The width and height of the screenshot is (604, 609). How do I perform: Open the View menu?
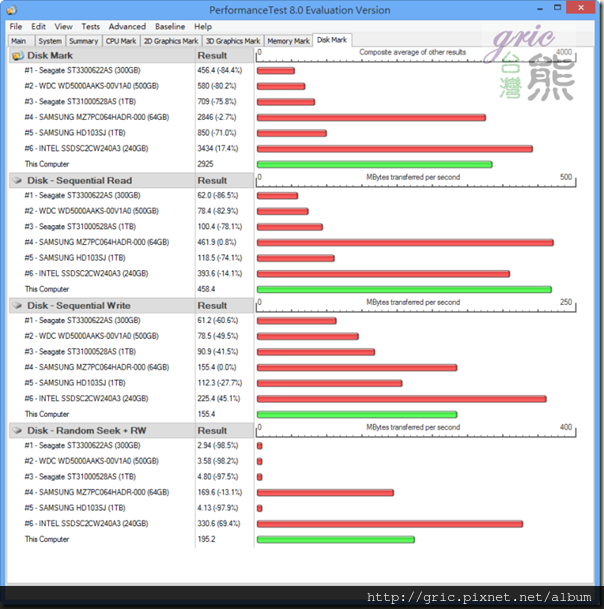pos(63,26)
